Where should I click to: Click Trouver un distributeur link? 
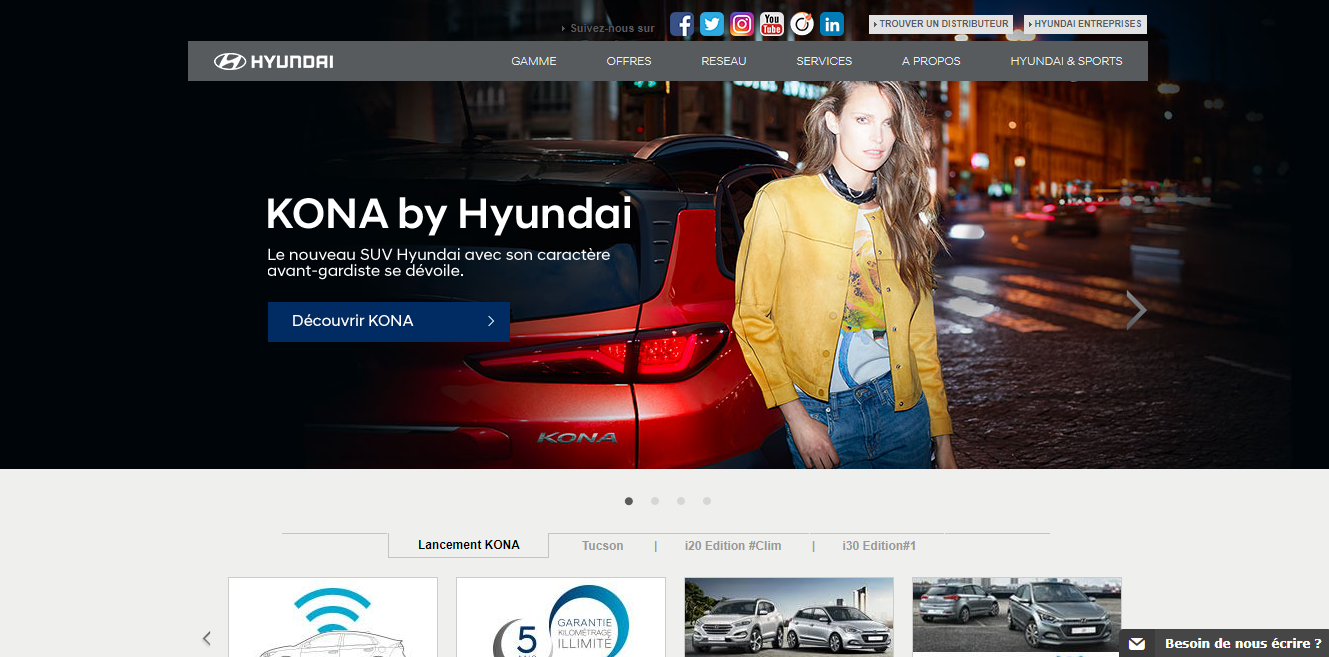(940, 24)
